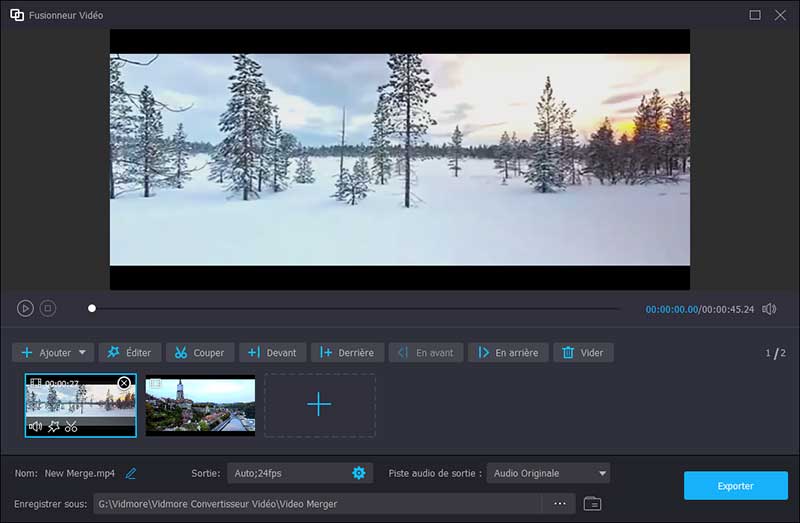Open the Ajouter dropdown arrow
This screenshot has height=523, width=800.
click(83, 353)
